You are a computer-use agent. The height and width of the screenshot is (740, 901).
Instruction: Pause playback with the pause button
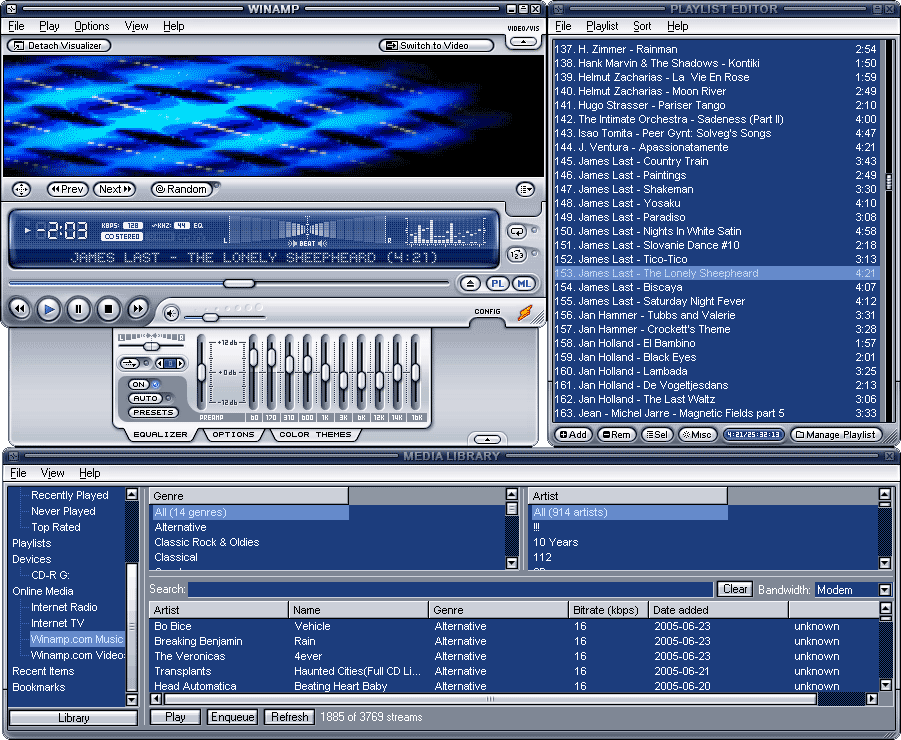(78, 310)
